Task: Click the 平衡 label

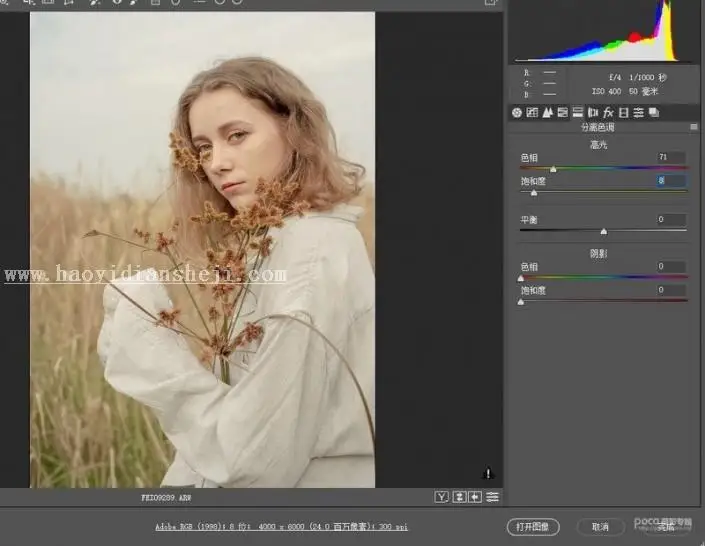Action: (x=529, y=220)
